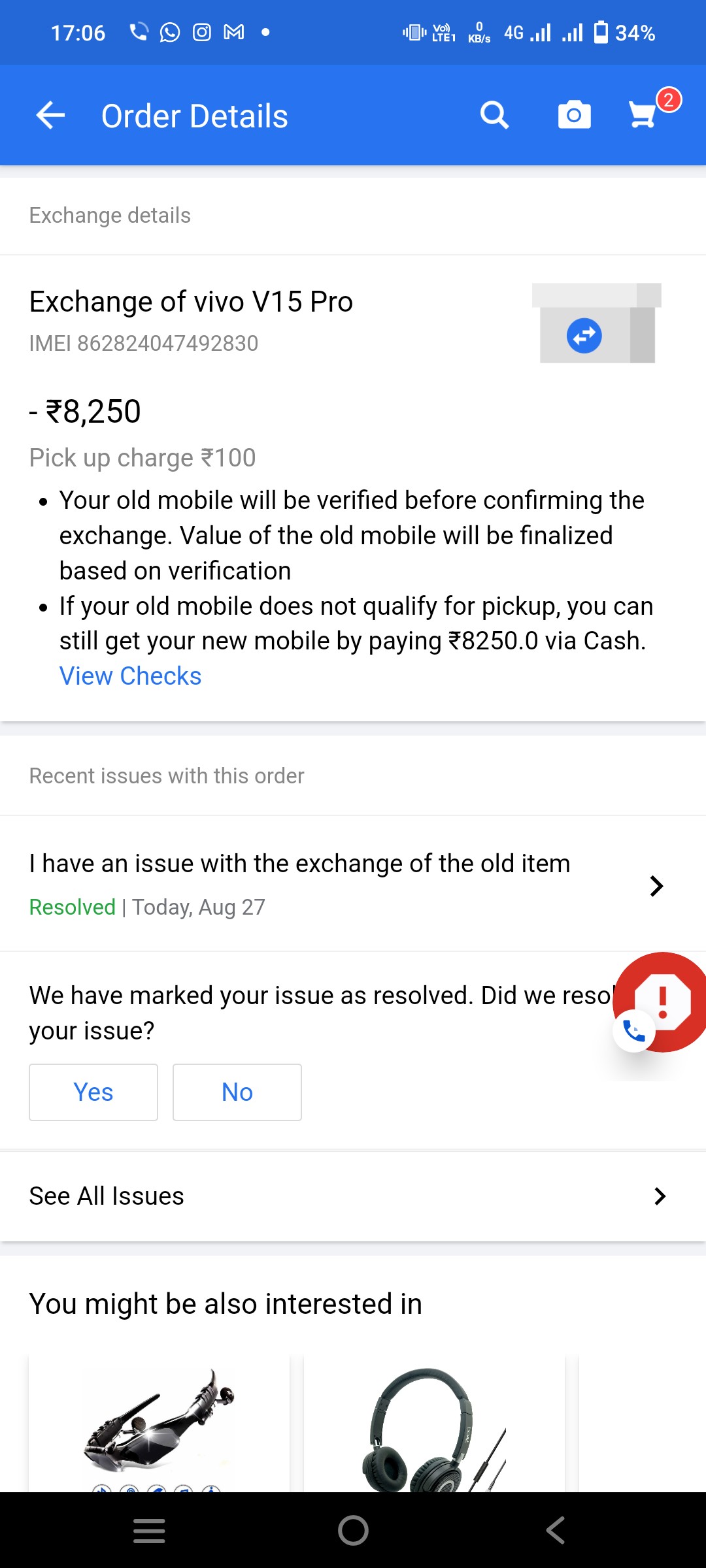Answer Yes to issue resolved question
Viewport: 706px width, 1568px height.
[x=93, y=1092]
